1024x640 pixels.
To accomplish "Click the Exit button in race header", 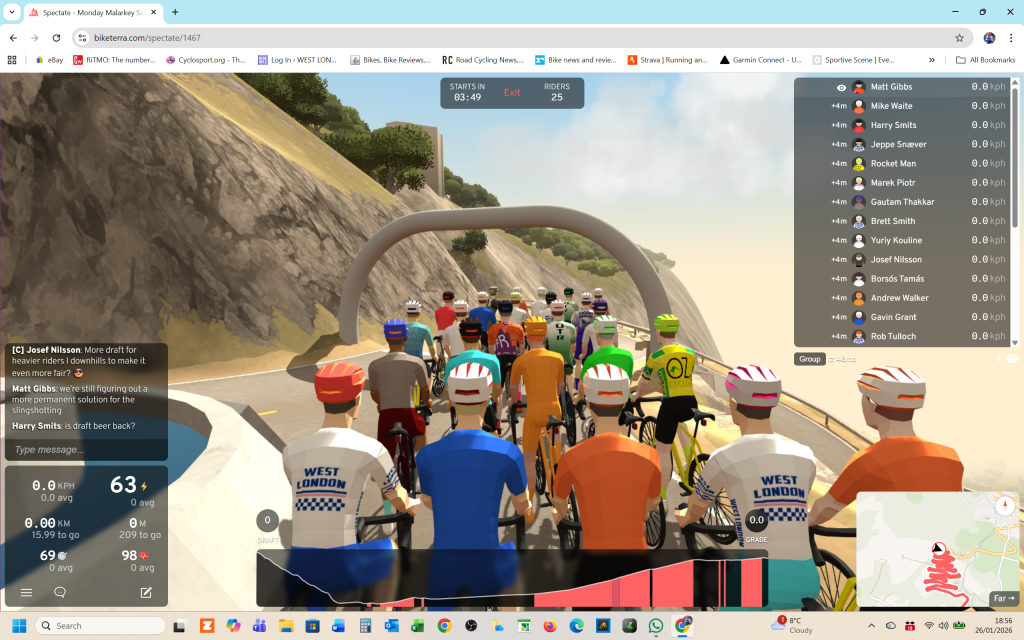I will coord(512,92).
